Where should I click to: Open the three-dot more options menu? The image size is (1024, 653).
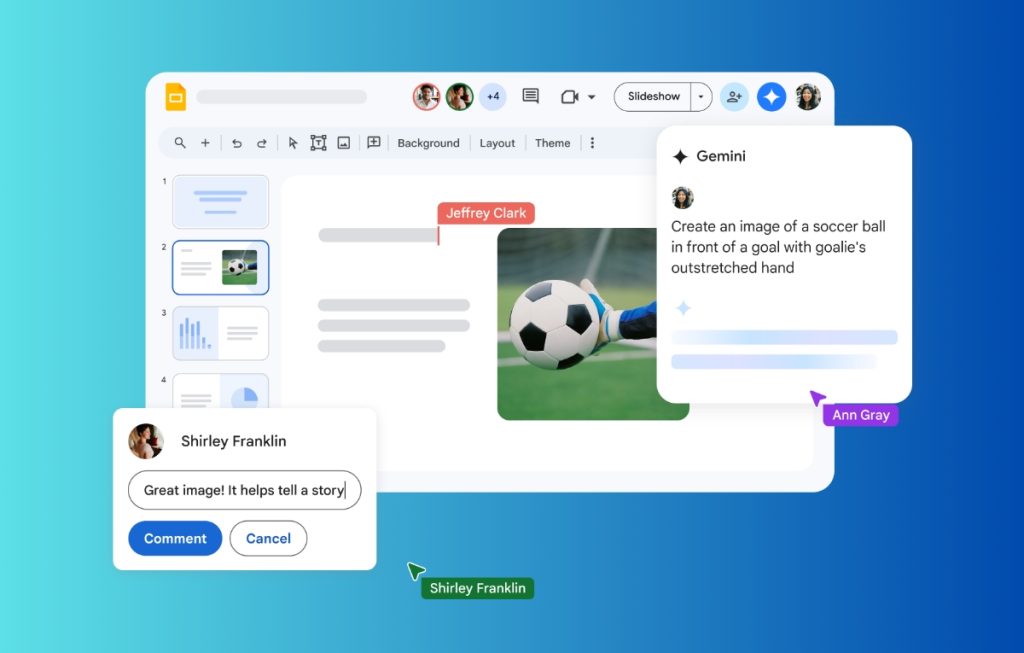[x=592, y=143]
